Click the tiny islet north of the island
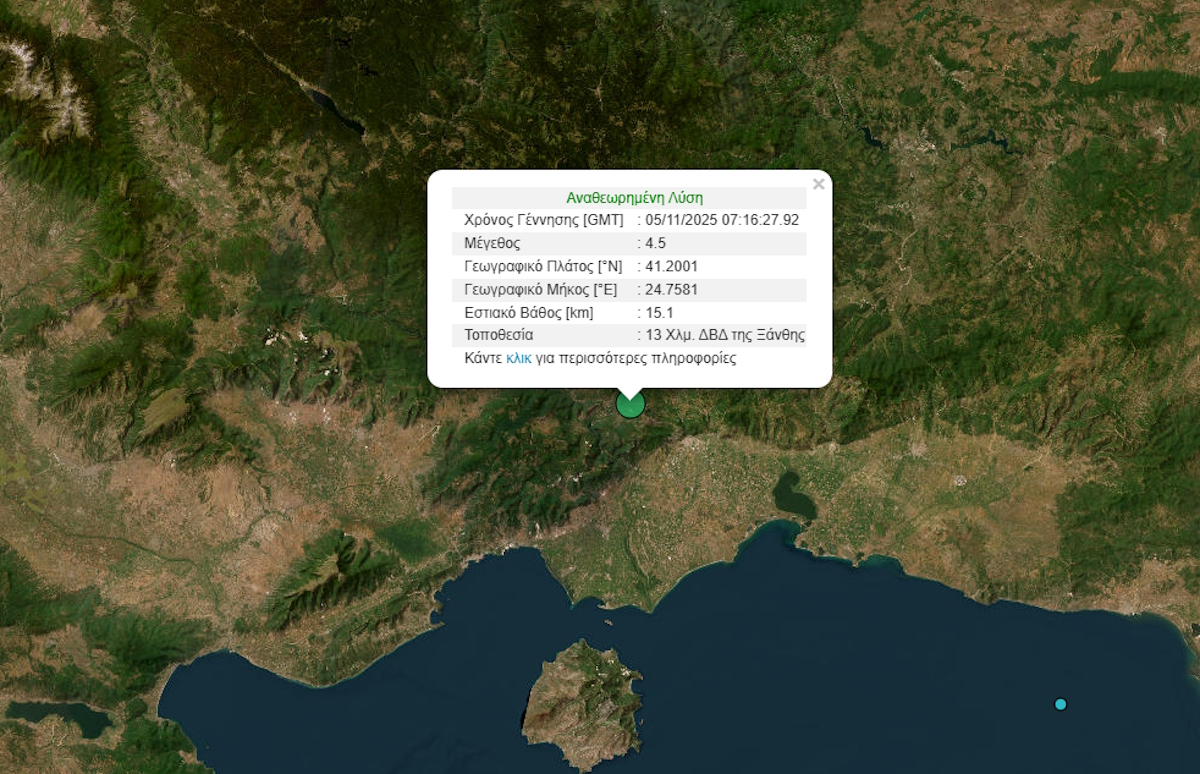Viewport: 1200px width, 774px height. [x=608, y=622]
